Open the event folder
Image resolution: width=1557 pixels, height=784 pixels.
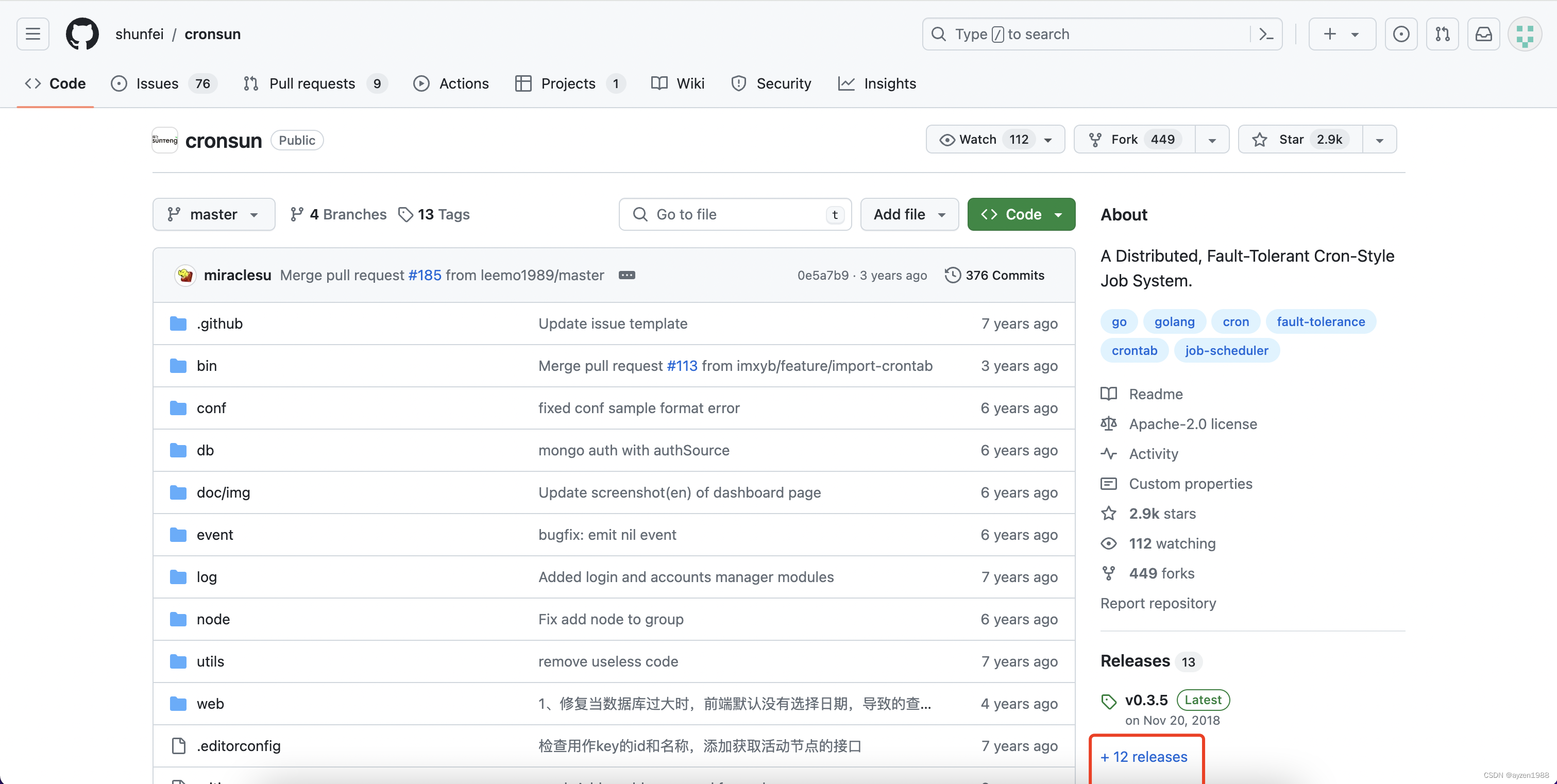(214, 535)
